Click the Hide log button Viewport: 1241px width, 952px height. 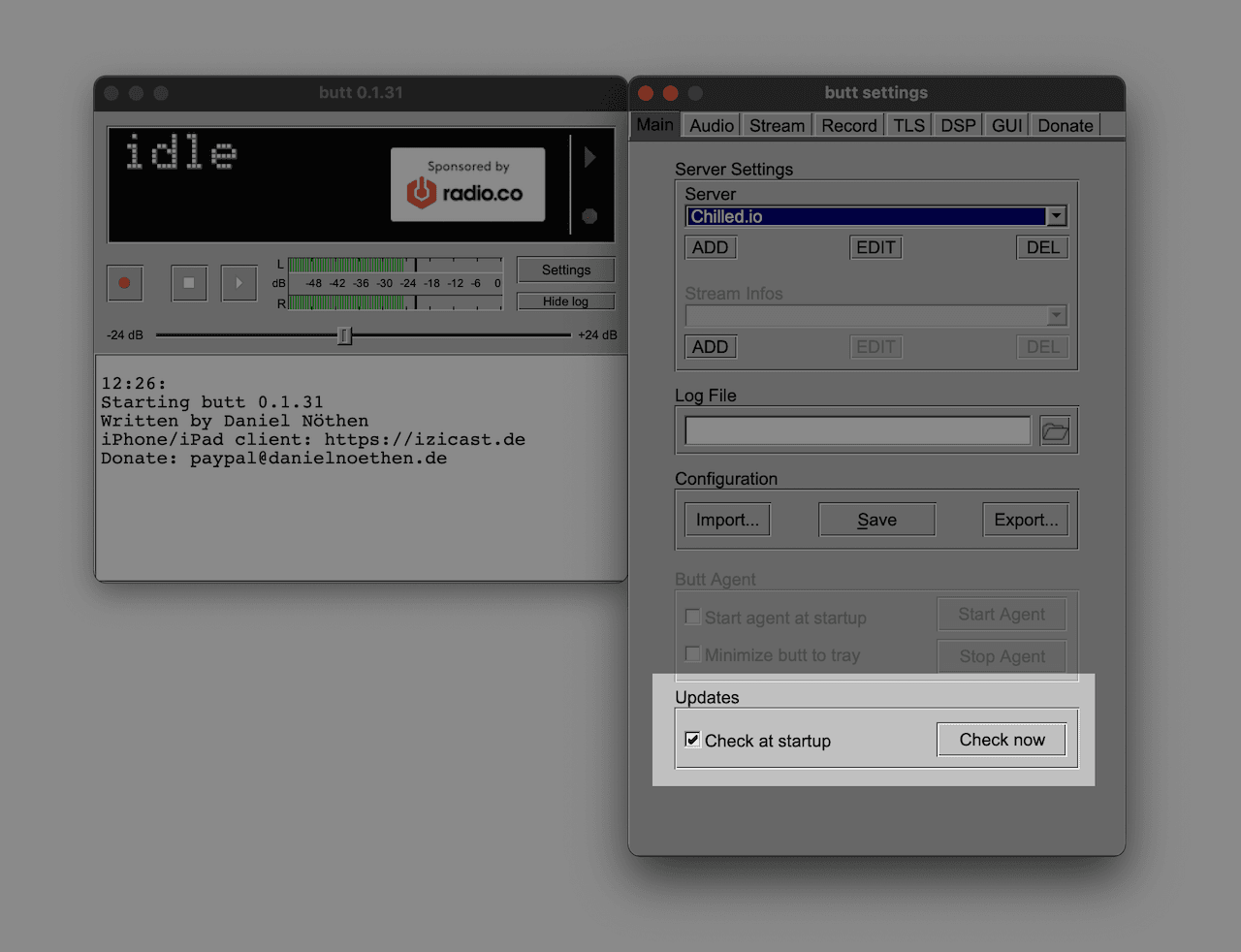pyautogui.click(x=565, y=301)
